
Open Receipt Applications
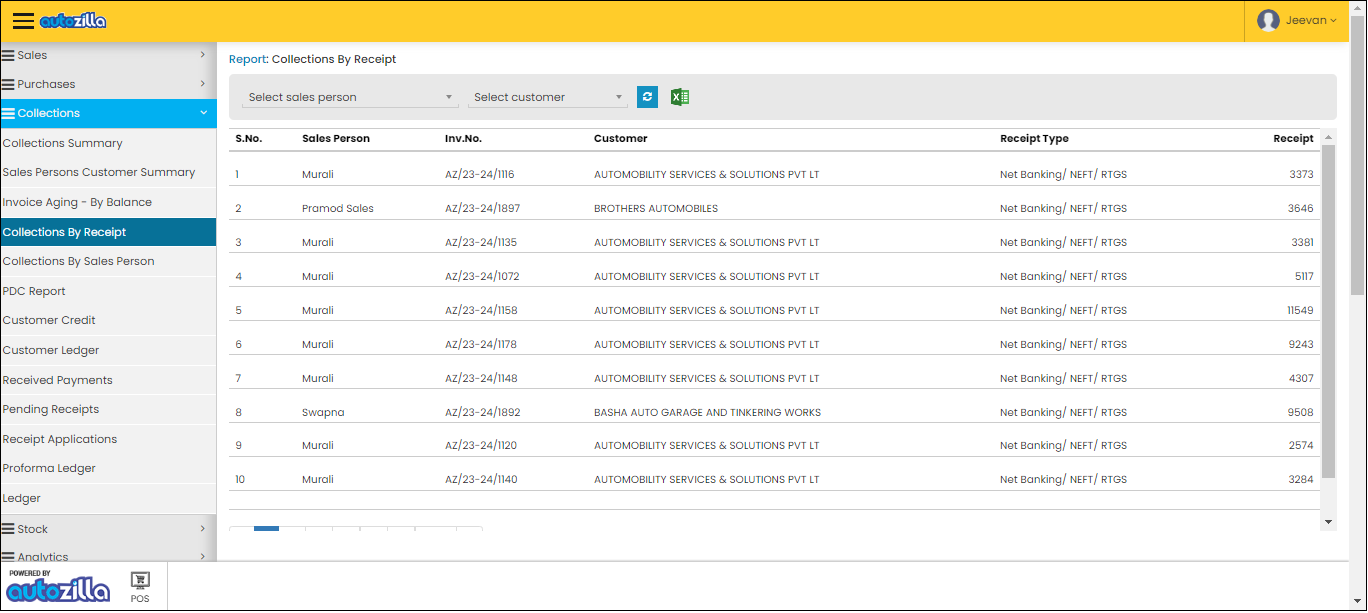pos(108,439)
